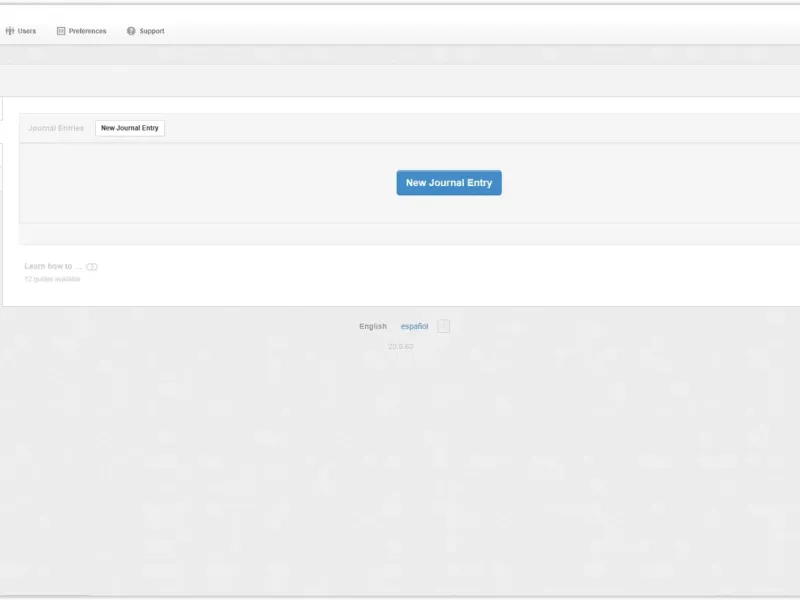Open the Preferences menu label
The height and width of the screenshot is (600, 800).
(87, 31)
